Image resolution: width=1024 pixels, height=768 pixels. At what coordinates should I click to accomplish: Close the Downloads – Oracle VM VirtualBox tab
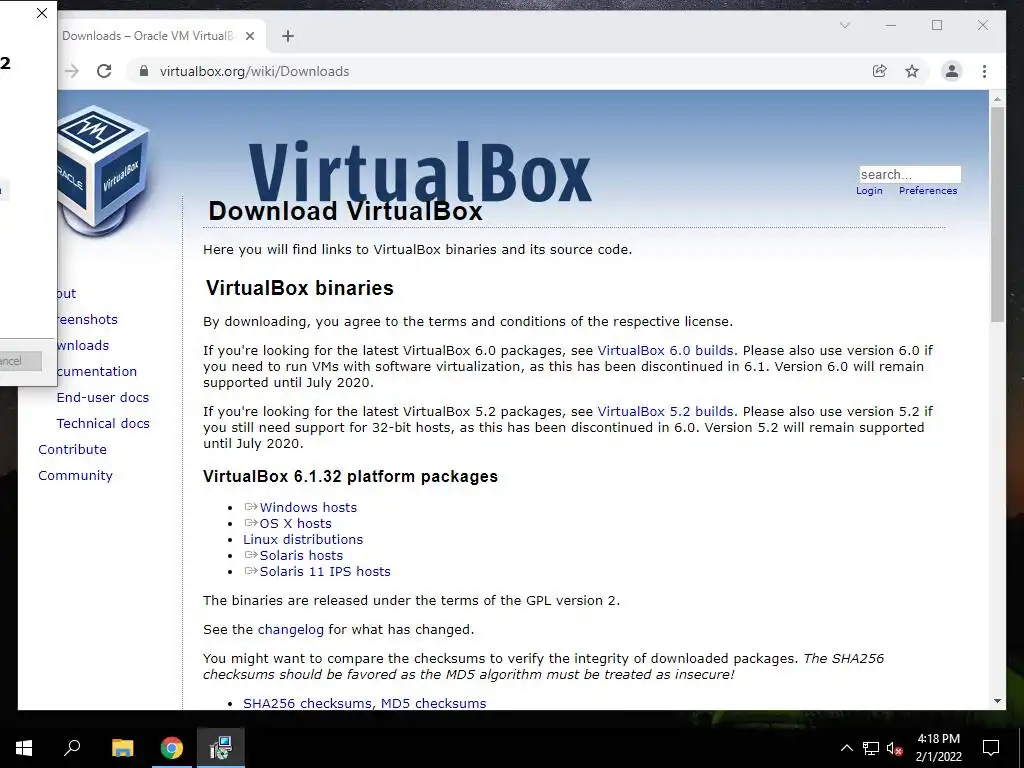(249, 36)
